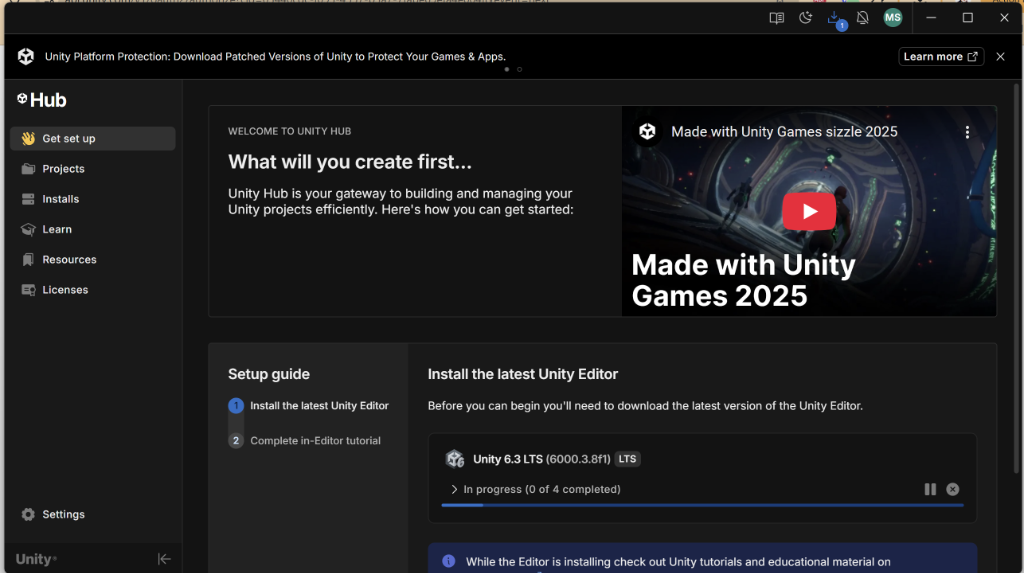This screenshot has width=1024, height=573.
Task: Open the Learn sidebar item
Action: pos(93,229)
